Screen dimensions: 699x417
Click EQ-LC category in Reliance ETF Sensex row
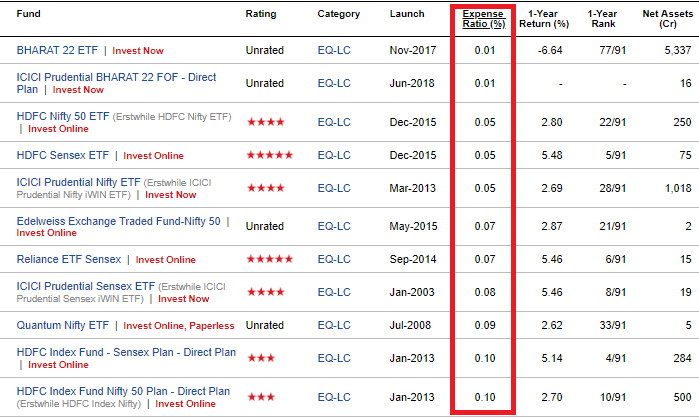click(334, 260)
